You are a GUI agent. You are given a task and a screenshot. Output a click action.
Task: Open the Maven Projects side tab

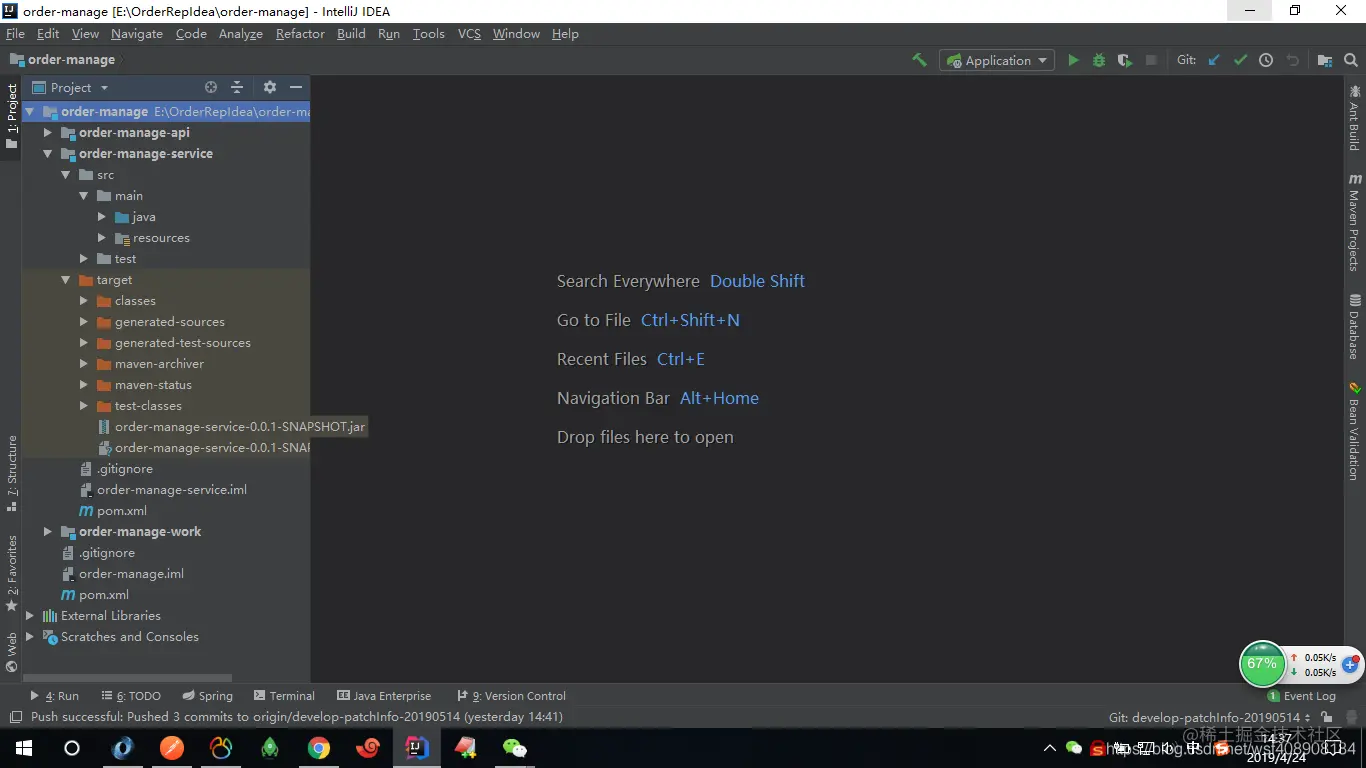1354,222
